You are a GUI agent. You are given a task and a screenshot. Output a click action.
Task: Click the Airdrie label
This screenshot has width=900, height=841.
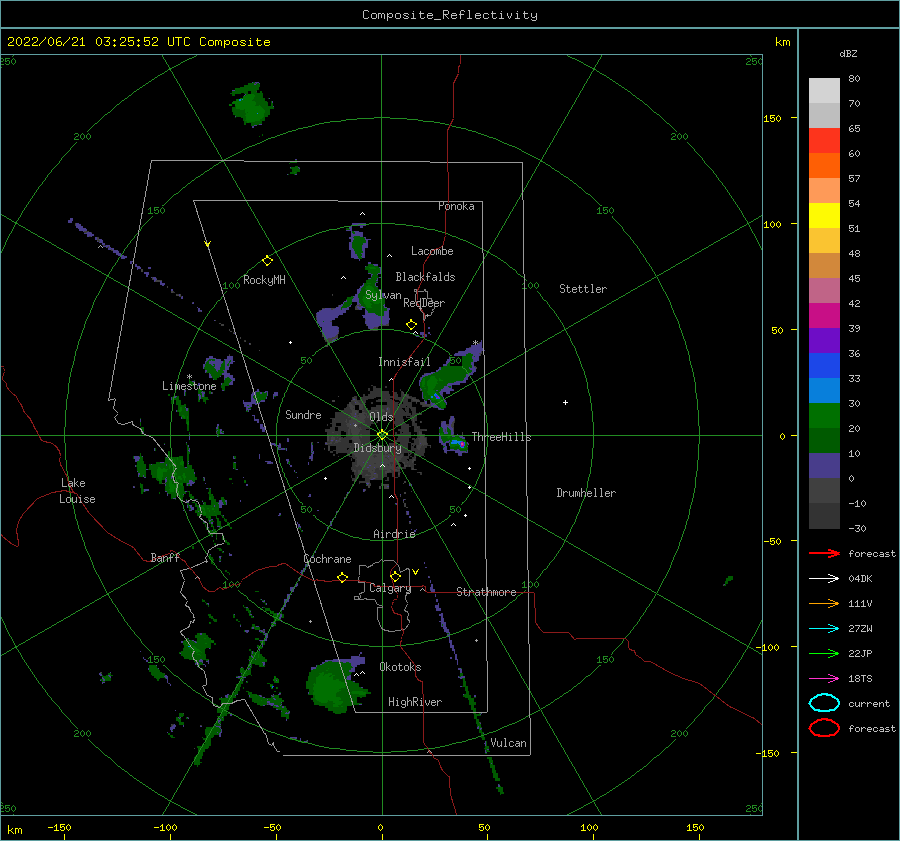coord(394,534)
